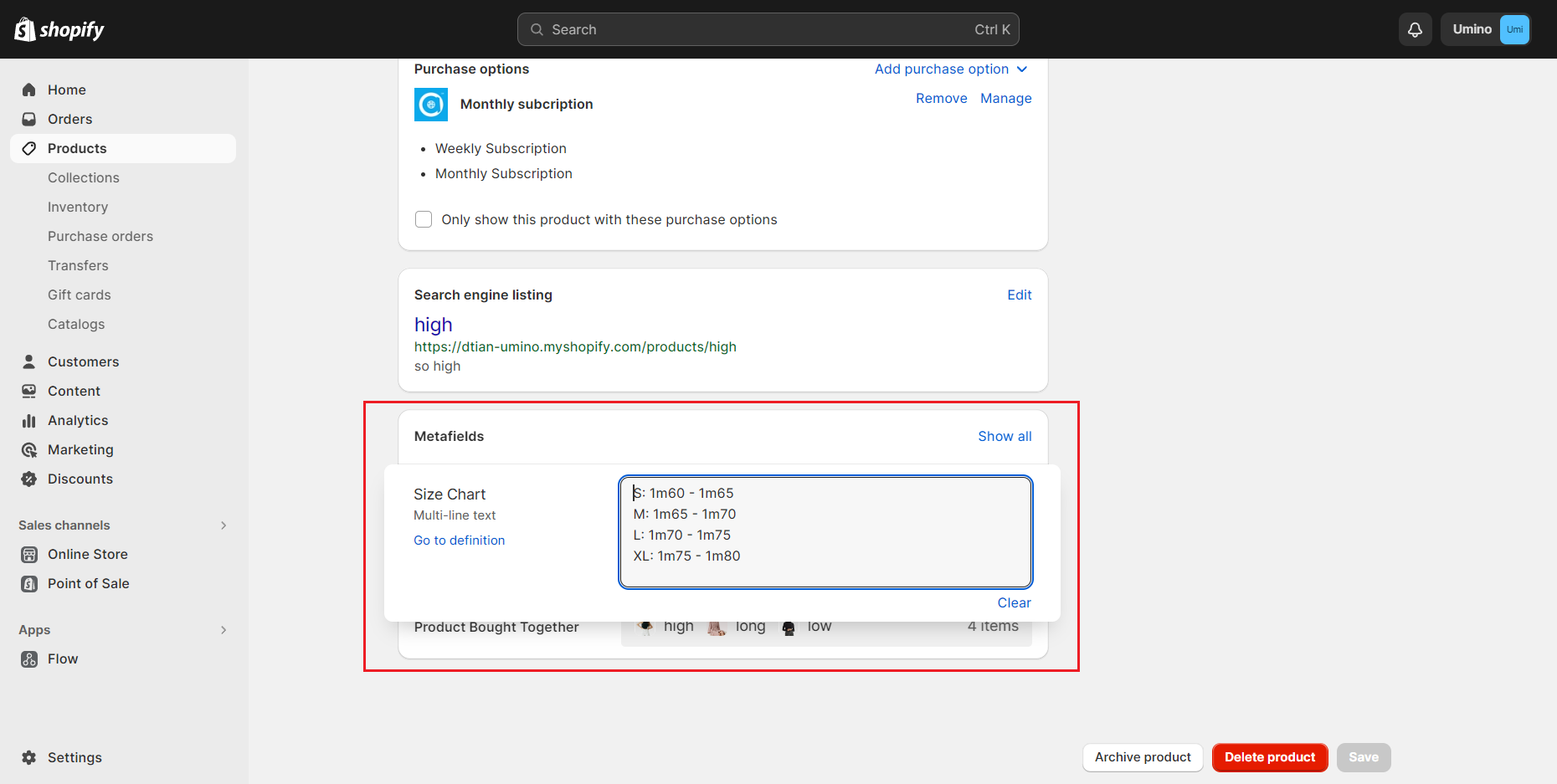Click the Home icon in sidebar
The image size is (1557, 784).
tap(29, 90)
